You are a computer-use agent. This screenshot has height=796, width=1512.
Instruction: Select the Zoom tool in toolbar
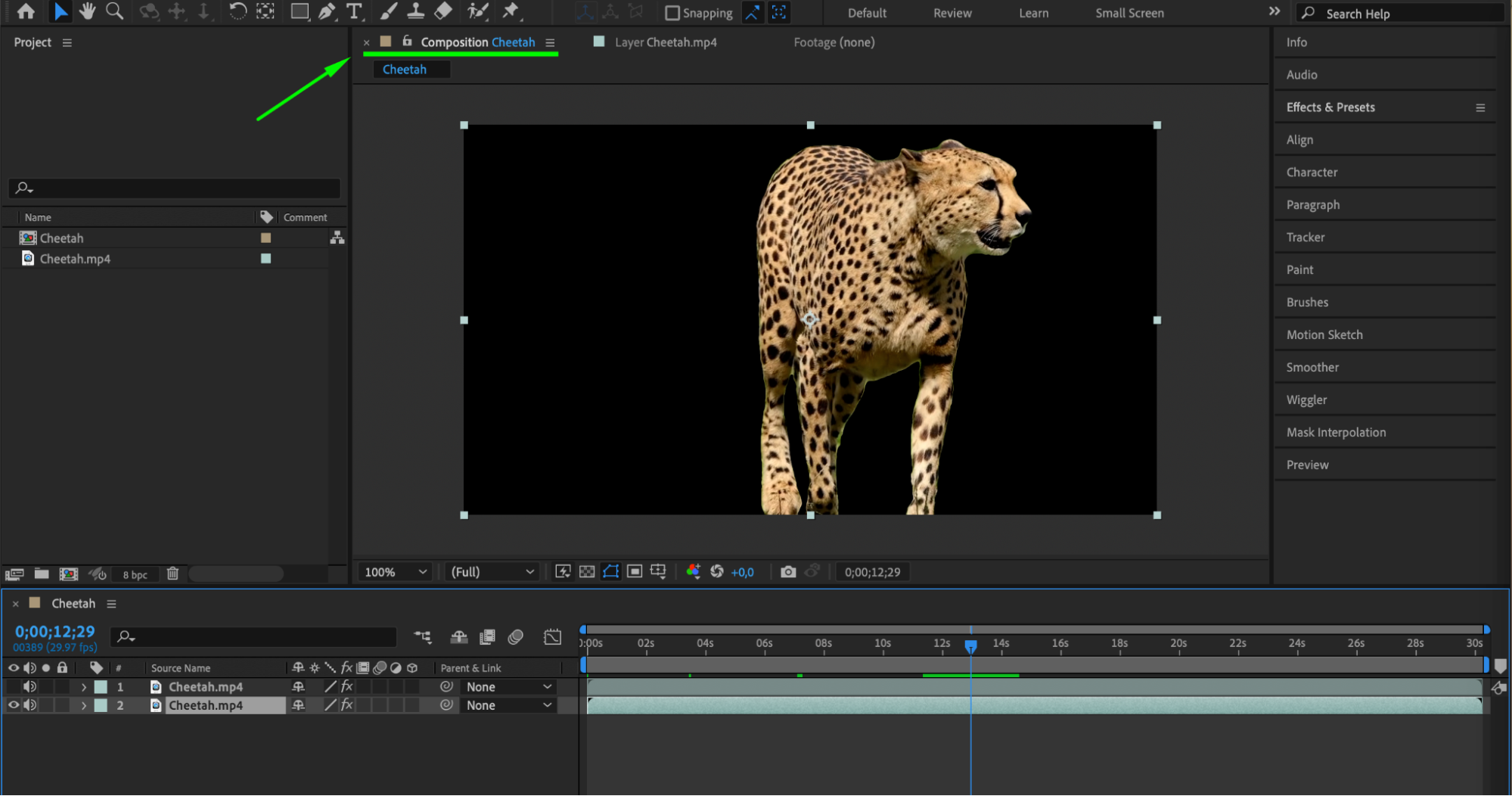click(x=114, y=11)
